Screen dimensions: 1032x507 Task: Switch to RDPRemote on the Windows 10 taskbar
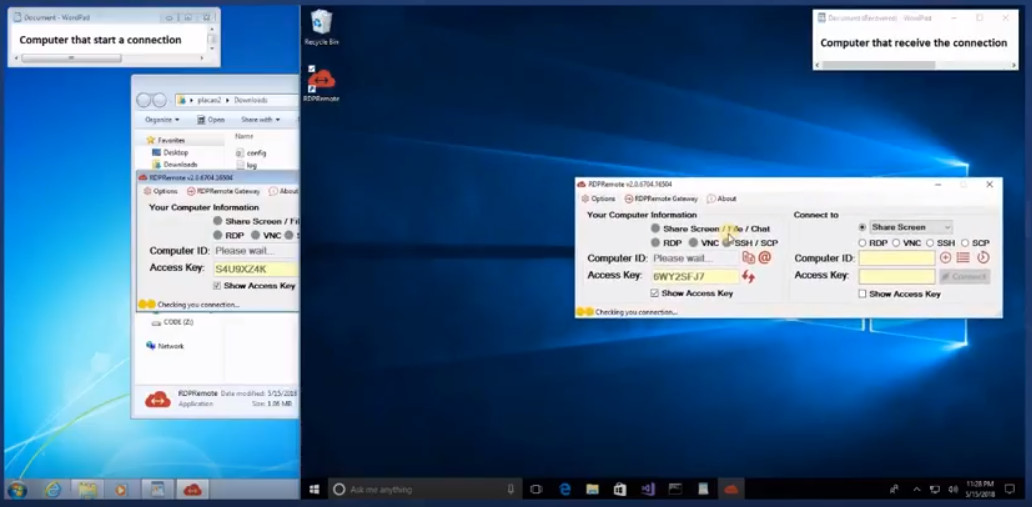click(x=731, y=489)
